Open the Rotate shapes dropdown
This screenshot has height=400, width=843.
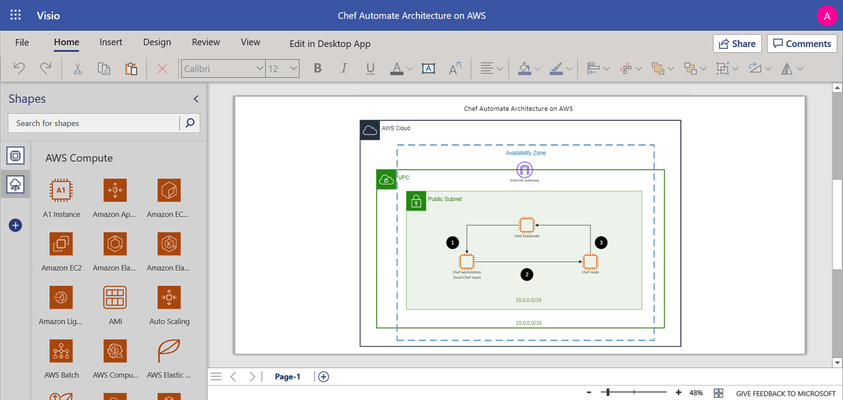[759, 68]
